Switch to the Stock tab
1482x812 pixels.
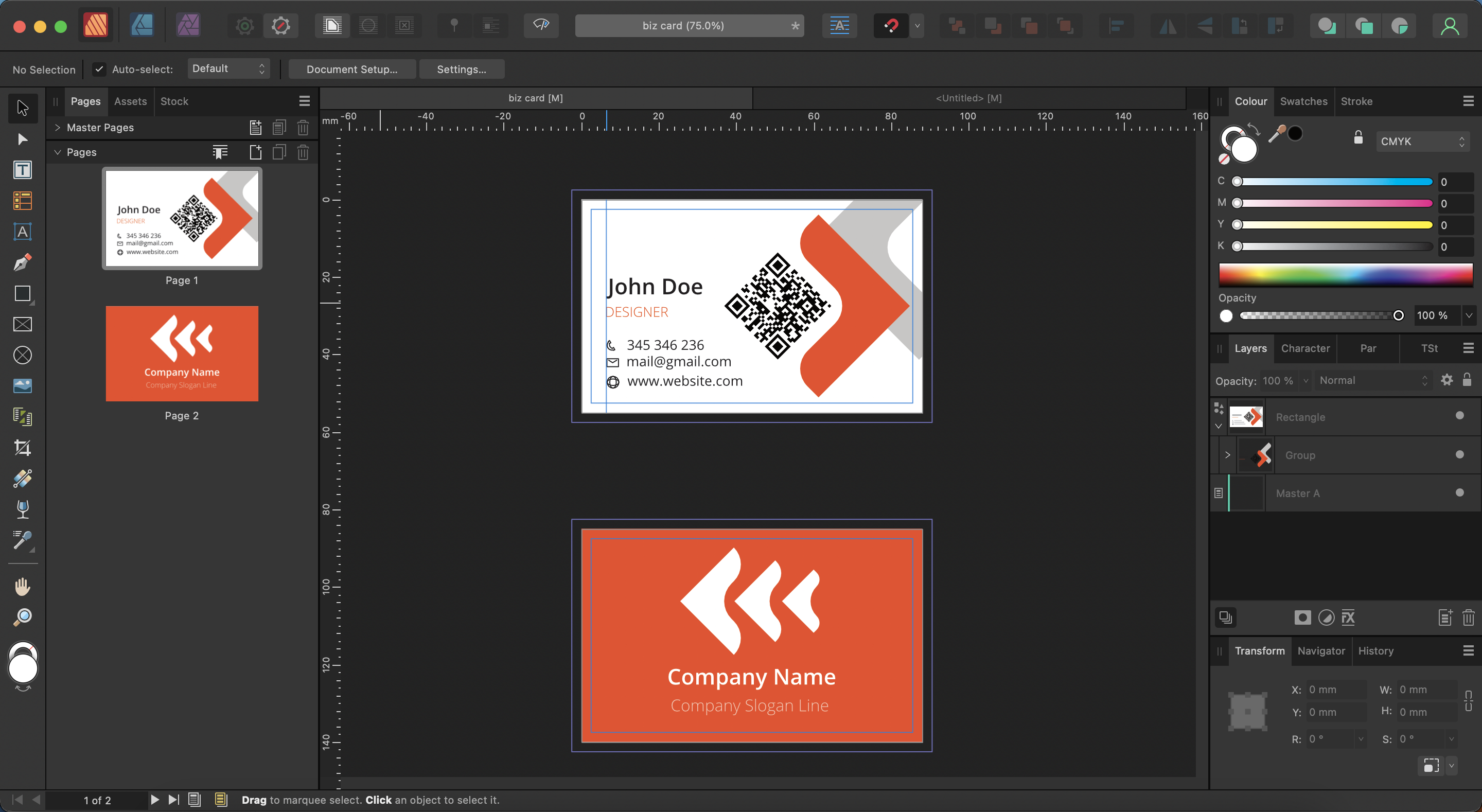click(x=174, y=101)
